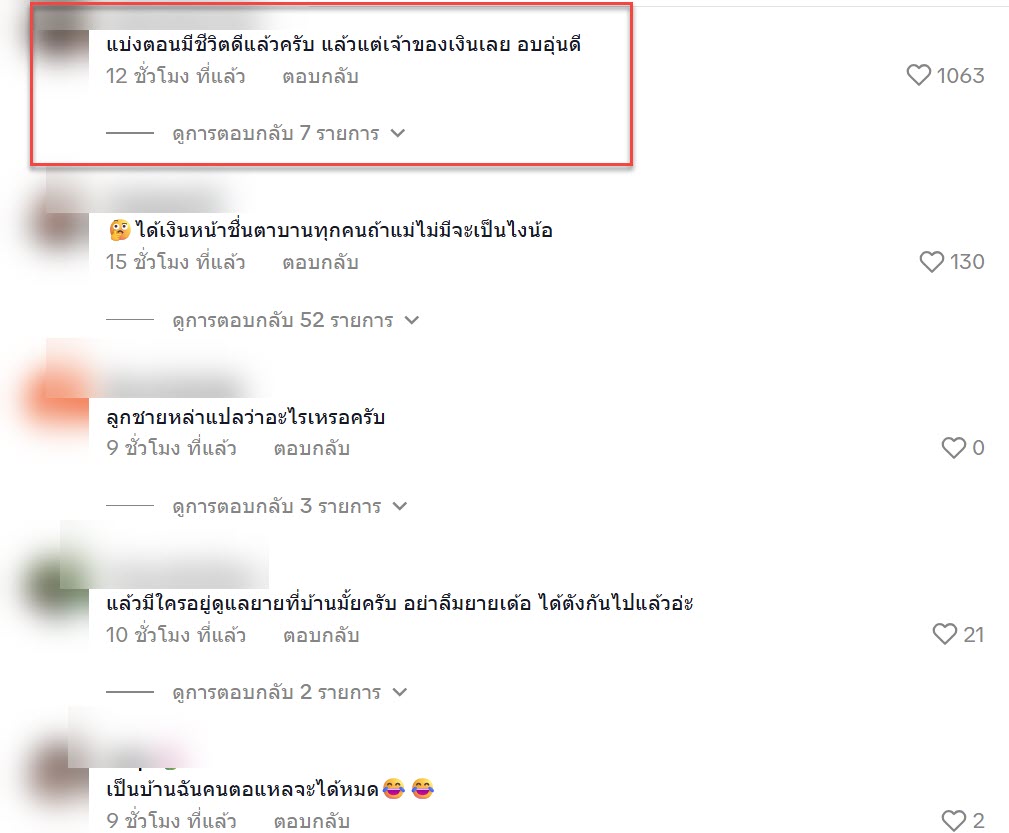The height and width of the screenshot is (833, 1009).
Task: Click chevron next to 52 replies
Action: [412, 320]
